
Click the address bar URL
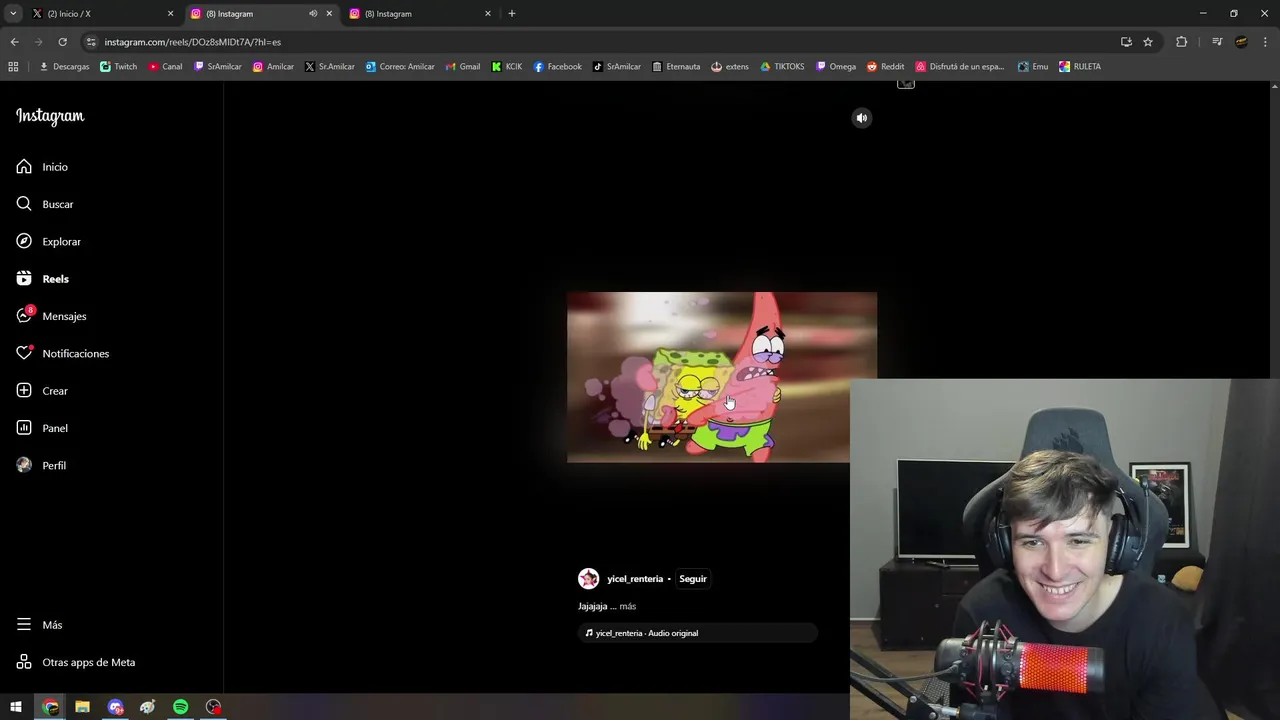click(x=192, y=42)
